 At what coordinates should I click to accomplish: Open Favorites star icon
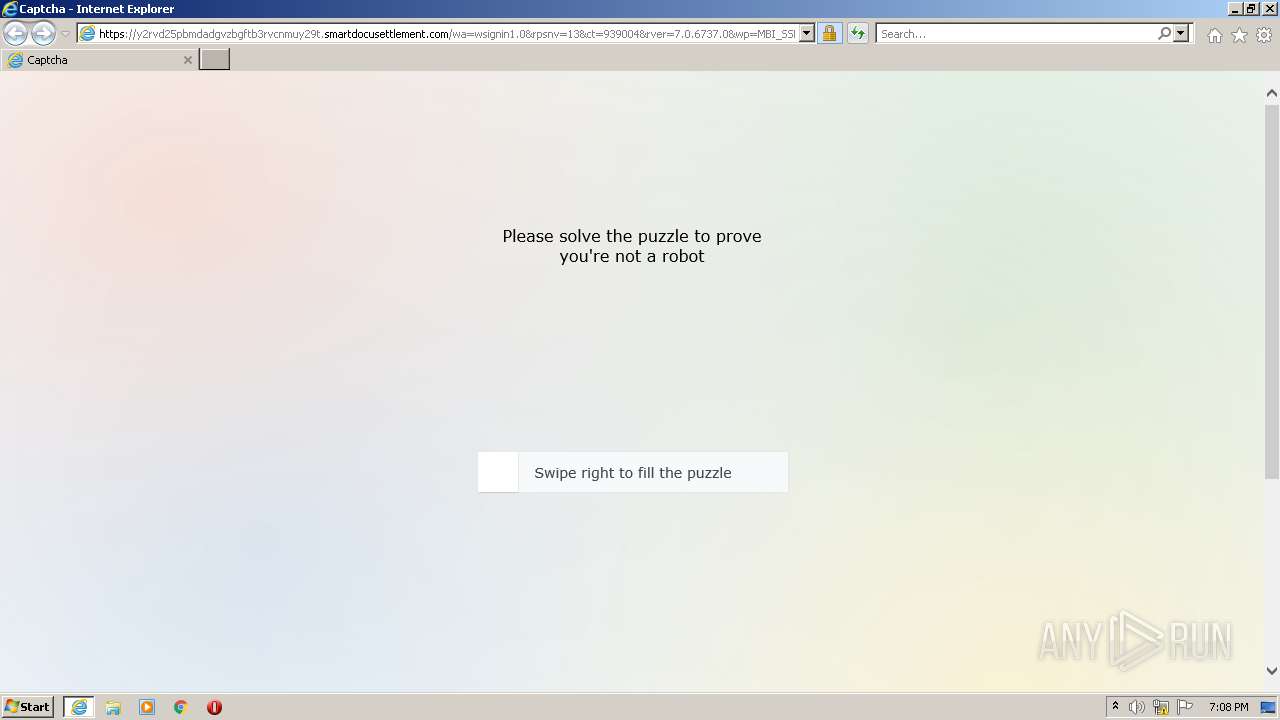[1239, 35]
